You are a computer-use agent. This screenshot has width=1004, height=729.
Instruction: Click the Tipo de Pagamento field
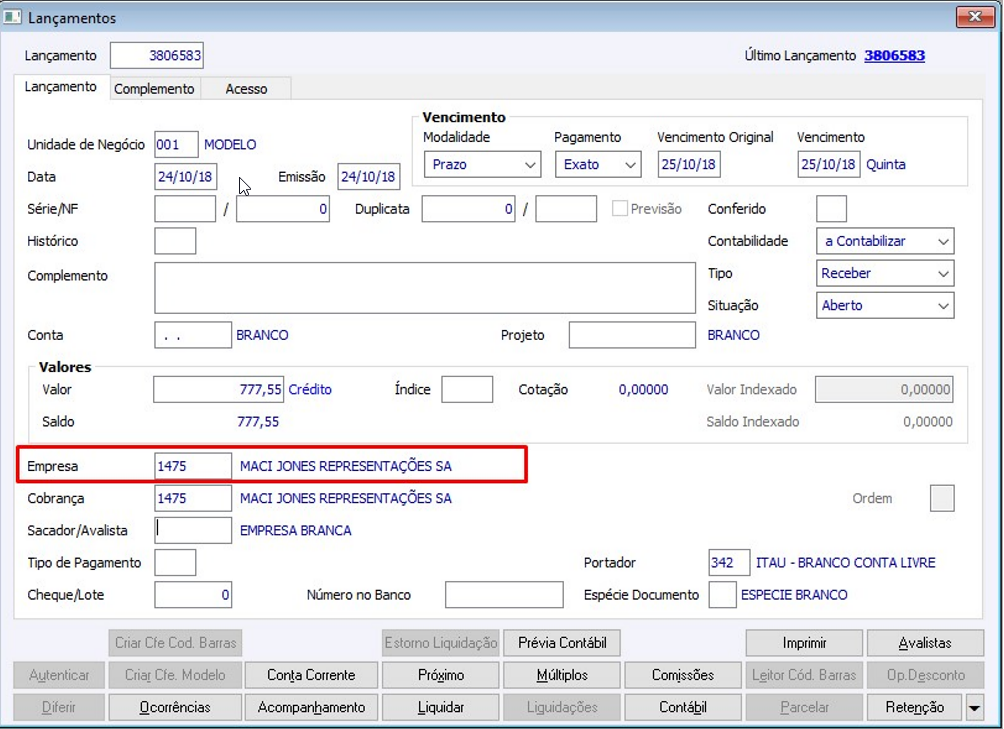(175, 563)
